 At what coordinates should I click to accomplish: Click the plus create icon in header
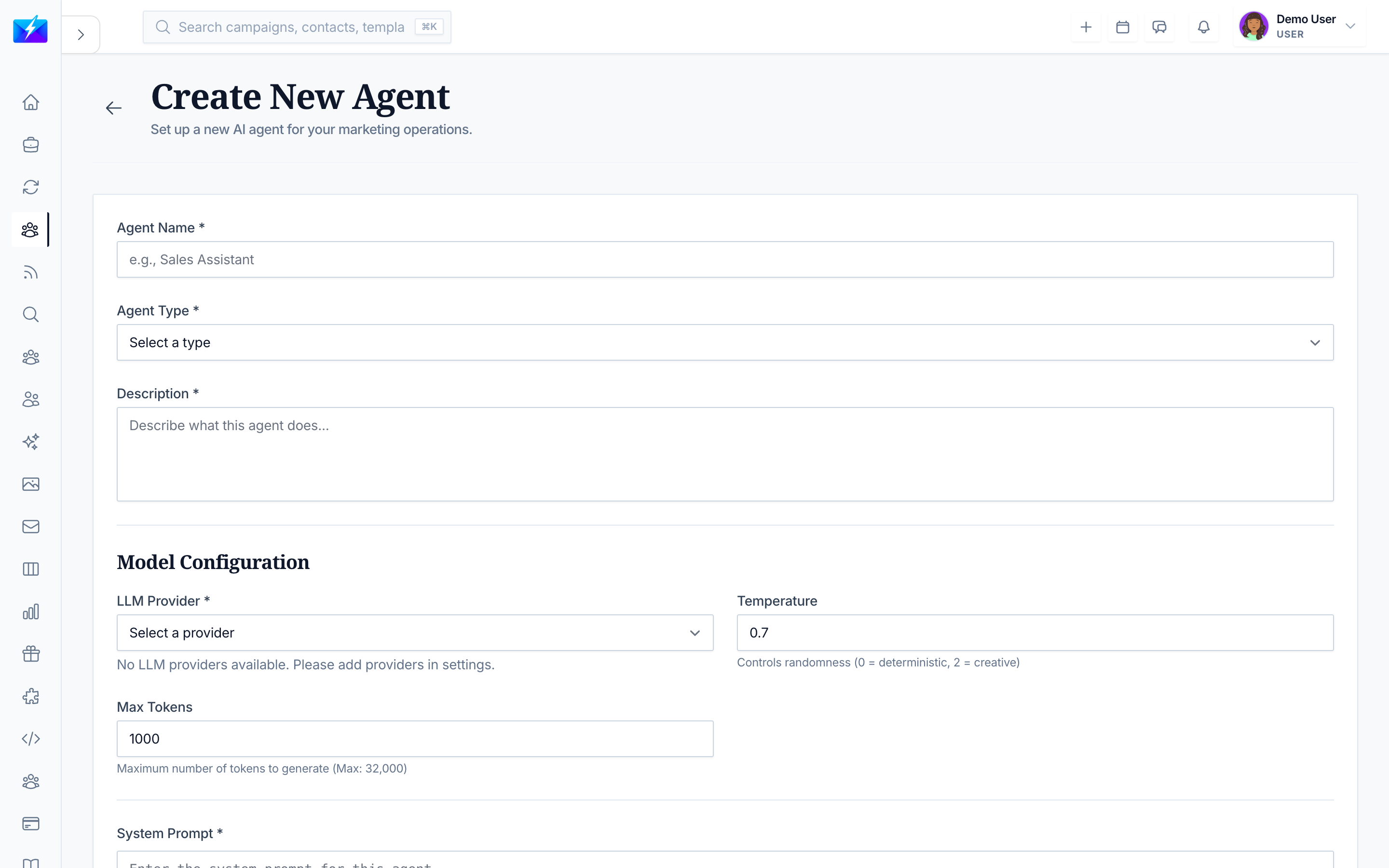1086,27
